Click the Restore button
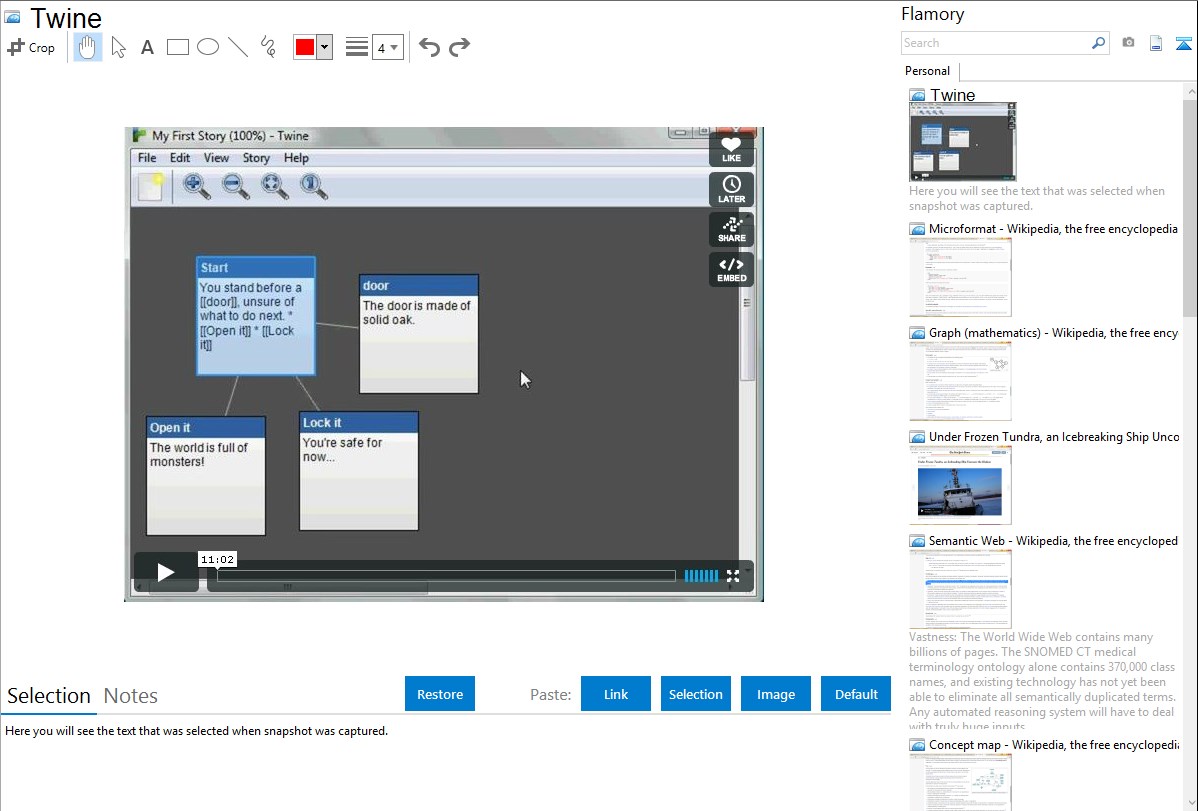 click(440, 694)
